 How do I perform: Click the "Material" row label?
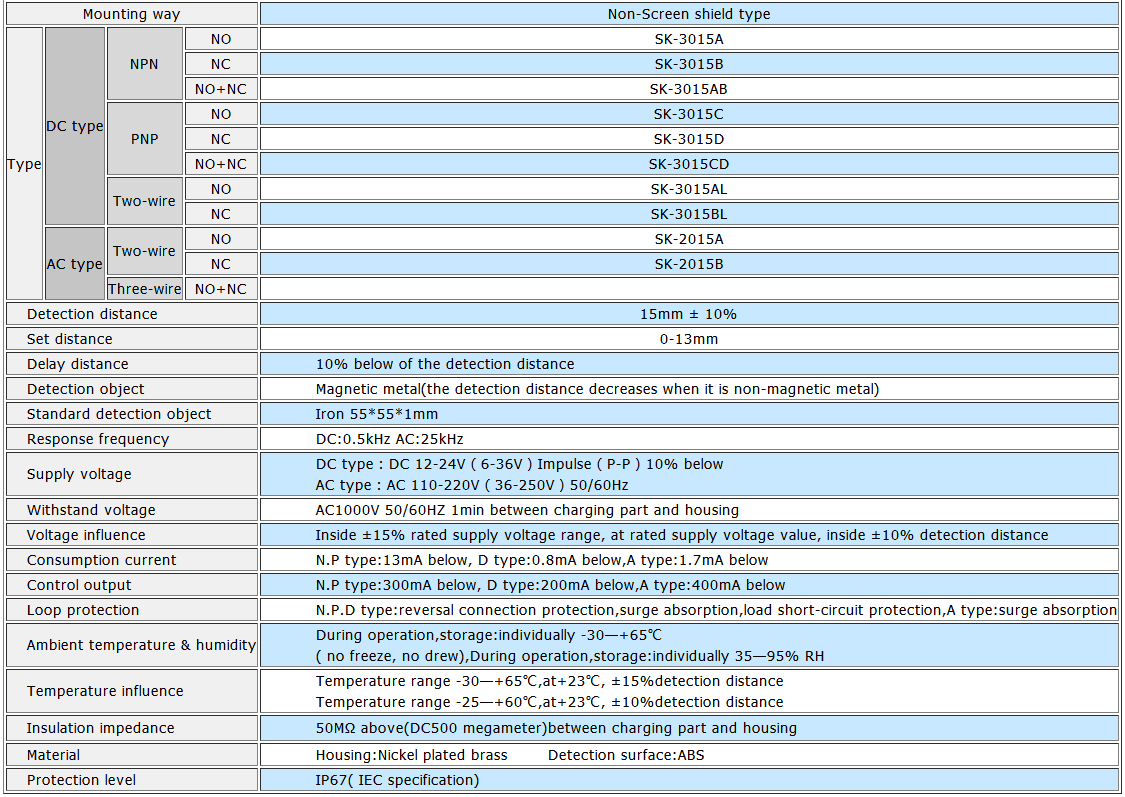click(53, 755)
